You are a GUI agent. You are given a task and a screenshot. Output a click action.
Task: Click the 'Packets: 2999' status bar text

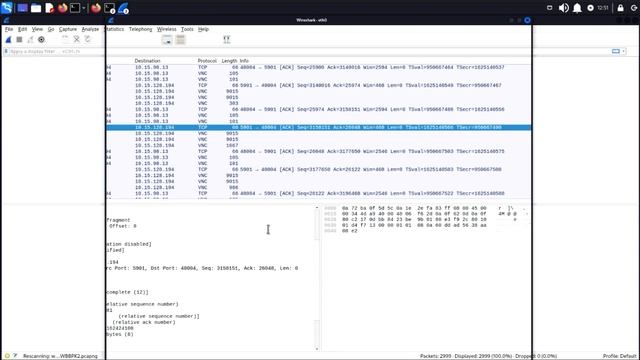coord(436,356)
